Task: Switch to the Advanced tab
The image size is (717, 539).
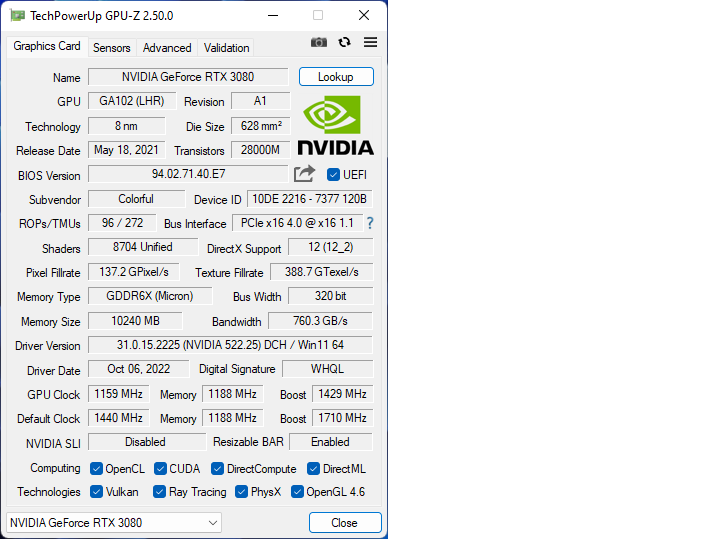Action: tap(167, 48)
